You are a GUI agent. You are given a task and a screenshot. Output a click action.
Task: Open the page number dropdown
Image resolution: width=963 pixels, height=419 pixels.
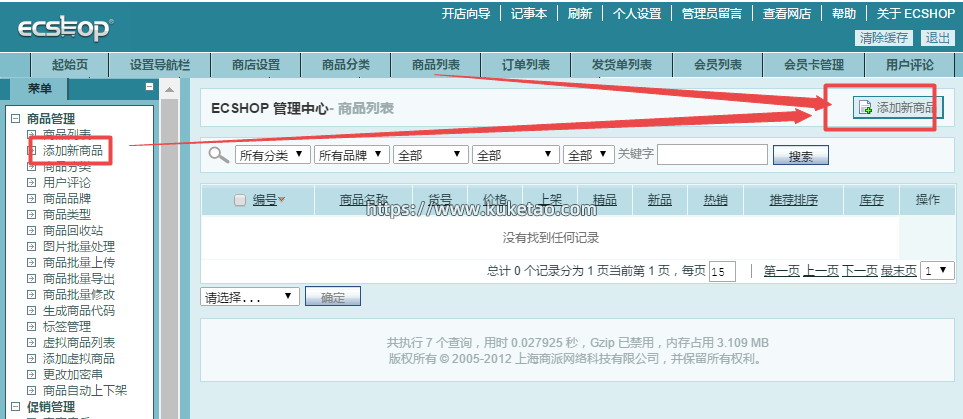[x=937, y=270]
